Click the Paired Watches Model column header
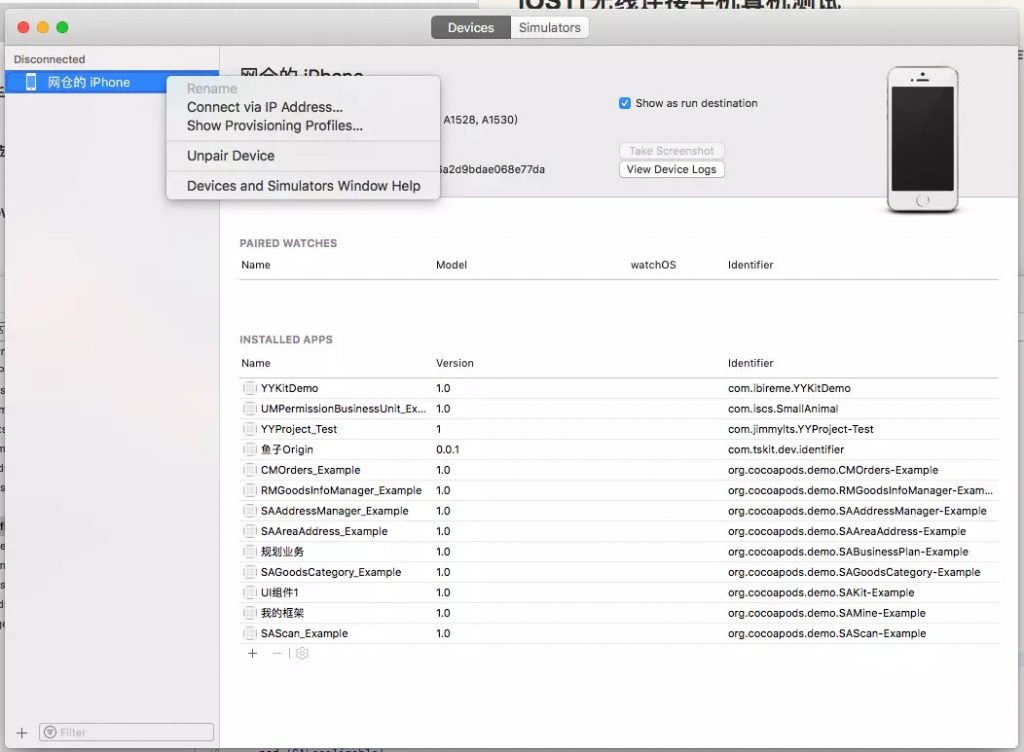The width and height of the screenshot is (1024, 752). pos(451,264)
